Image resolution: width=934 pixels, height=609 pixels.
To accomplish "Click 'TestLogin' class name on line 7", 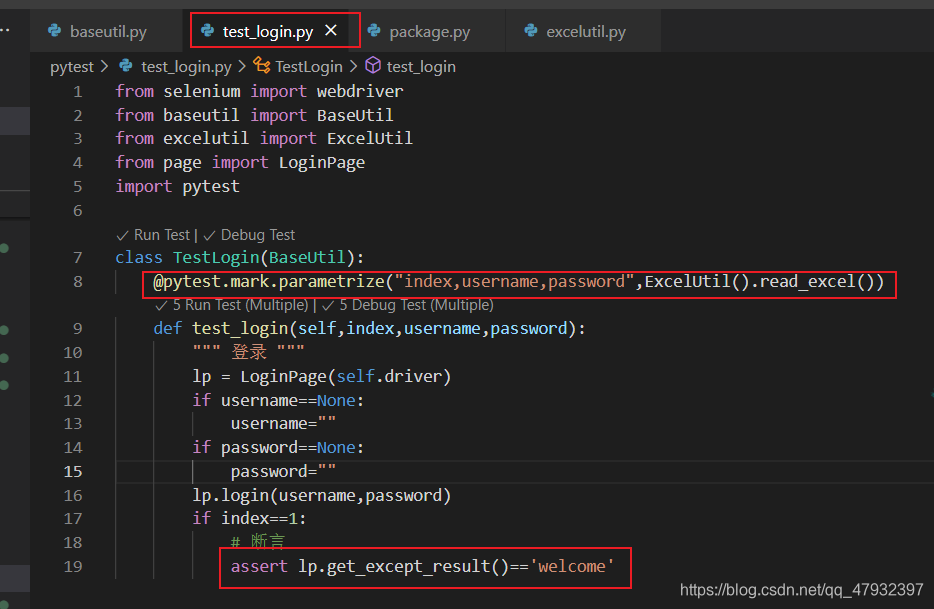I will point(216,257).
